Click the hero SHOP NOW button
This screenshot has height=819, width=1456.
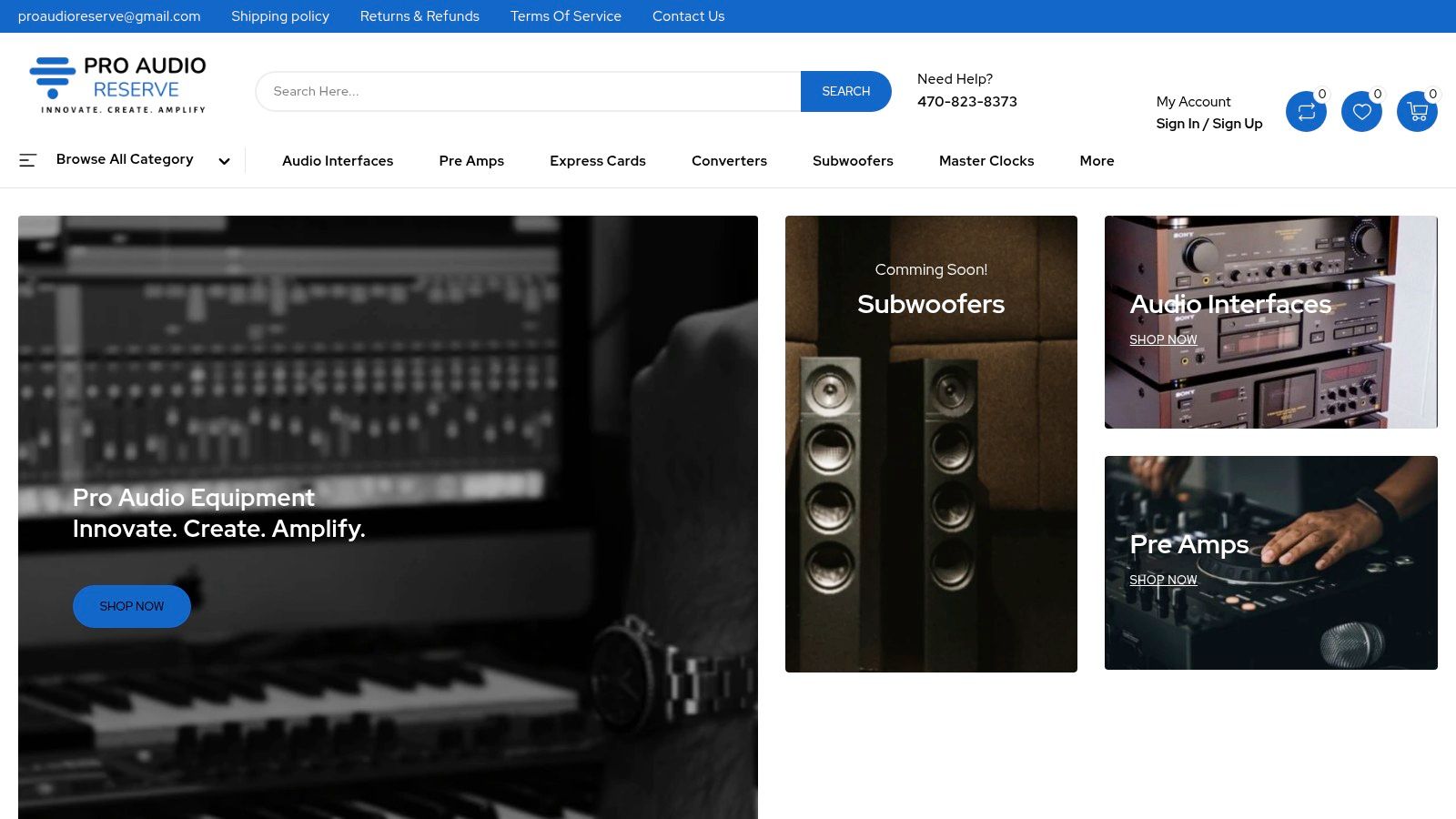[x=132, y=606]
